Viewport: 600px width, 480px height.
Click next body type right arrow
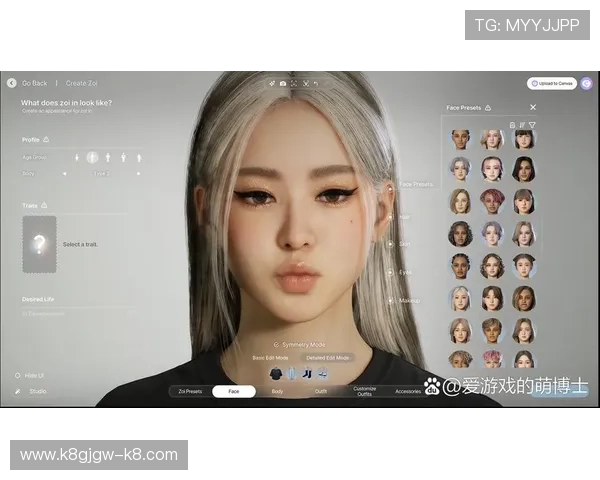[137, 173]
